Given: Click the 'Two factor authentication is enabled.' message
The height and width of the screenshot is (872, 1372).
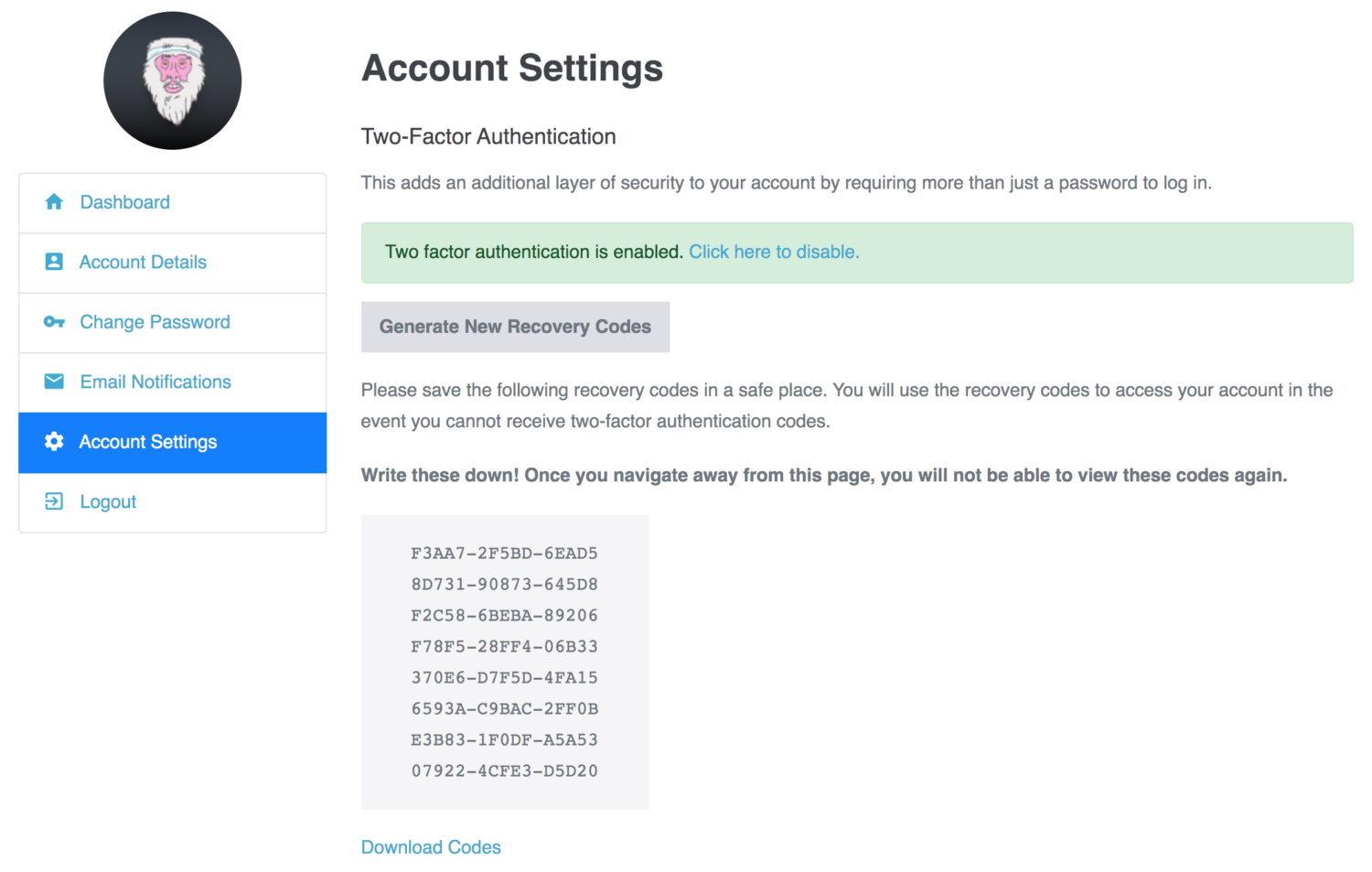Looking at the screenshot, I should [534, 252].
